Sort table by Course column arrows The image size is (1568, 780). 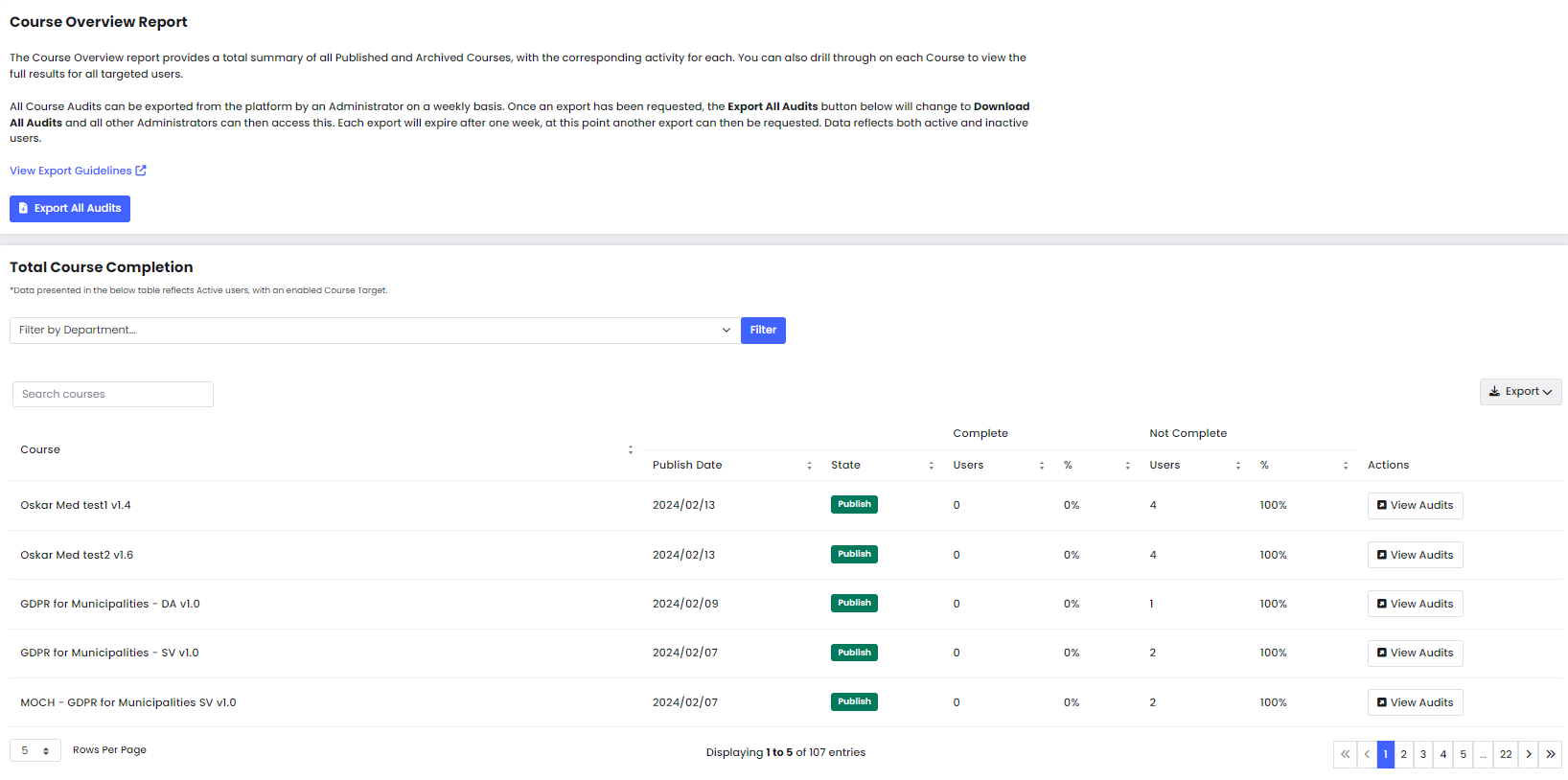click(631, 449)
